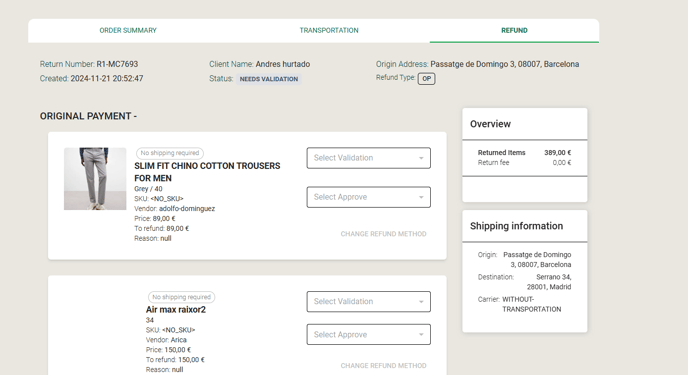Image resolution: width=688 pixels, height=375 pixels.
Task: Open Select Validation dropdown for chino trousers
Action: pos(369,158)
